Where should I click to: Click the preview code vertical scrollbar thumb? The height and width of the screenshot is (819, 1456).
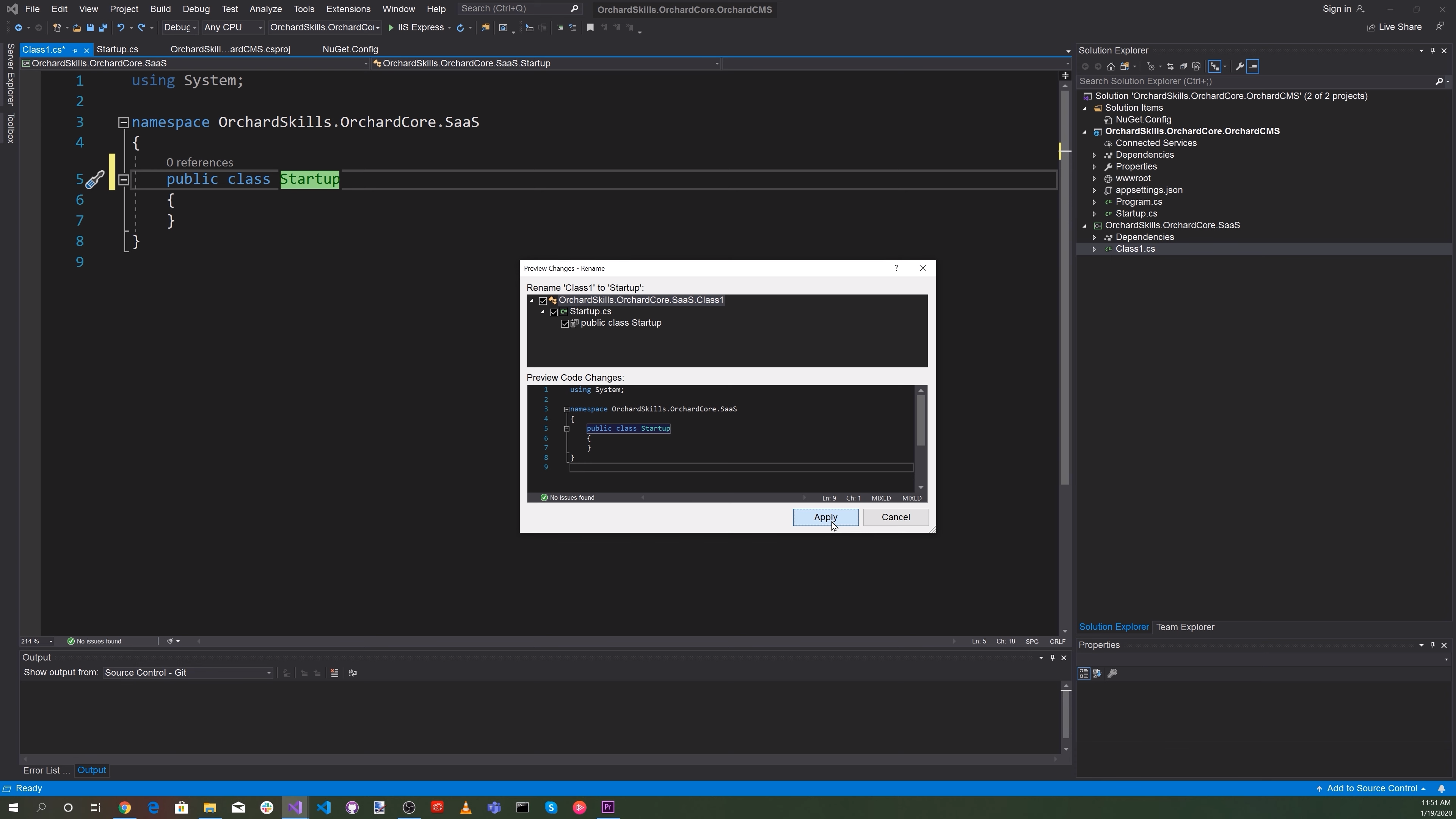point(921,420)
